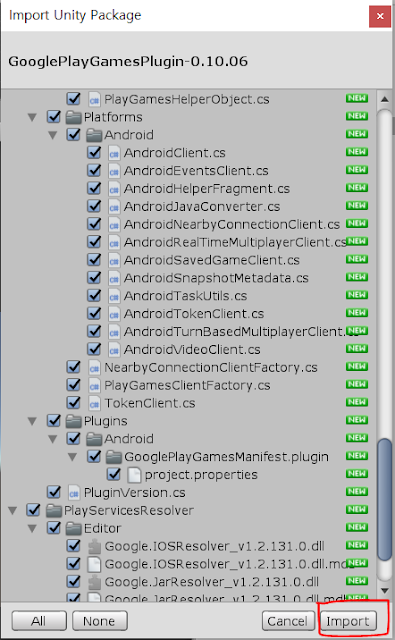Uncheck TokenClient.cs checkbox
Screen dimensions: 395x640
click(x=73, y=403)
